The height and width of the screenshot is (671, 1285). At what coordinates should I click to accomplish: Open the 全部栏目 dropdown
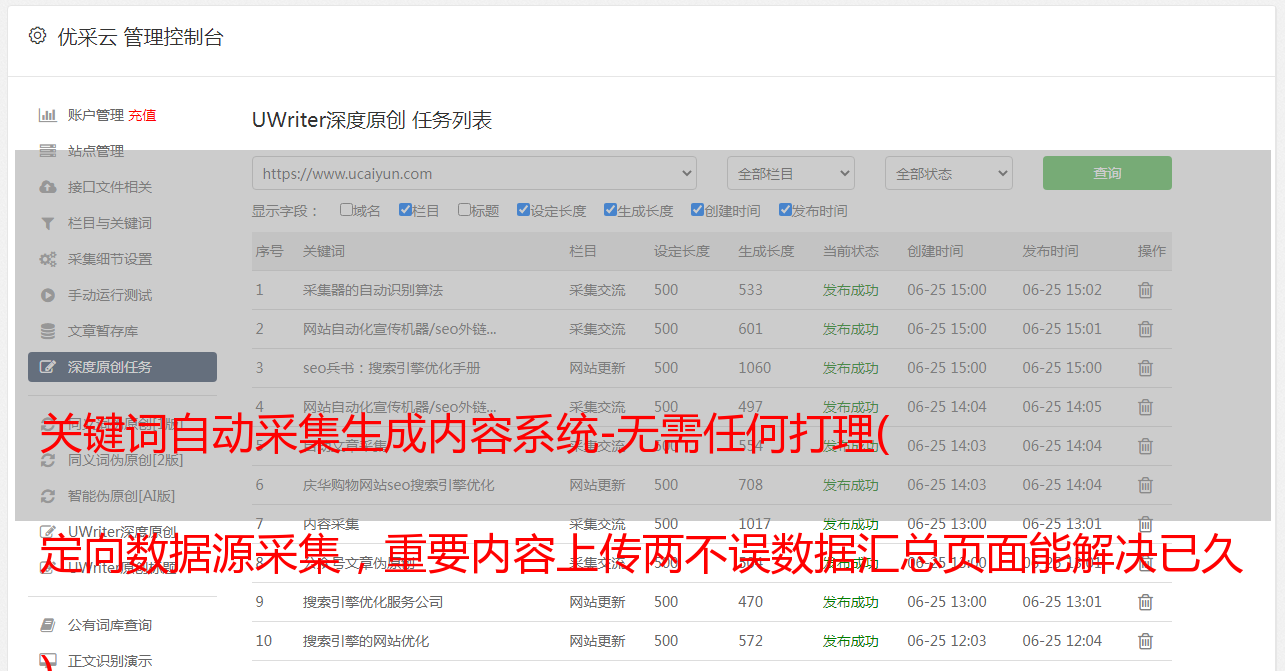pyautogui.click(x=790, y=173)
